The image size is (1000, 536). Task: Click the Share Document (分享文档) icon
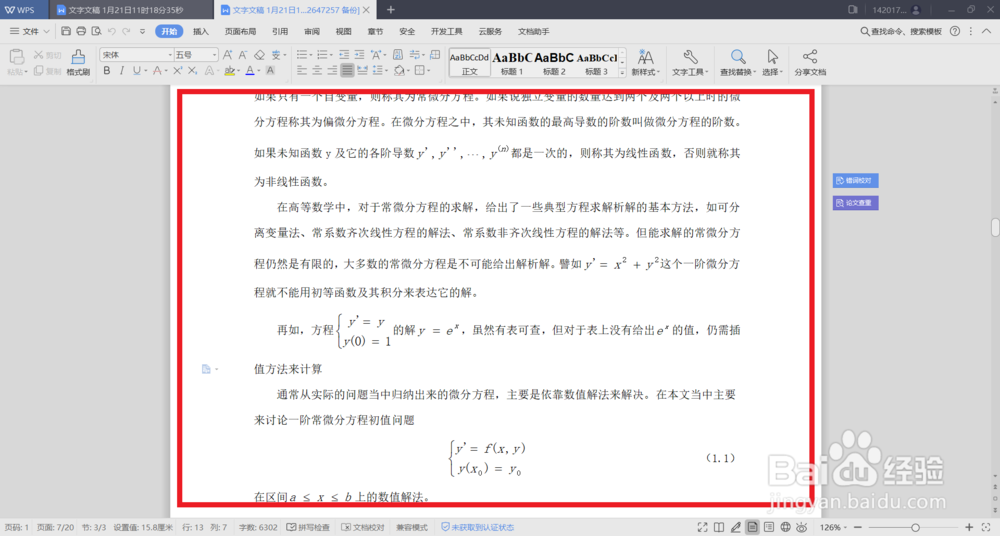810,63
